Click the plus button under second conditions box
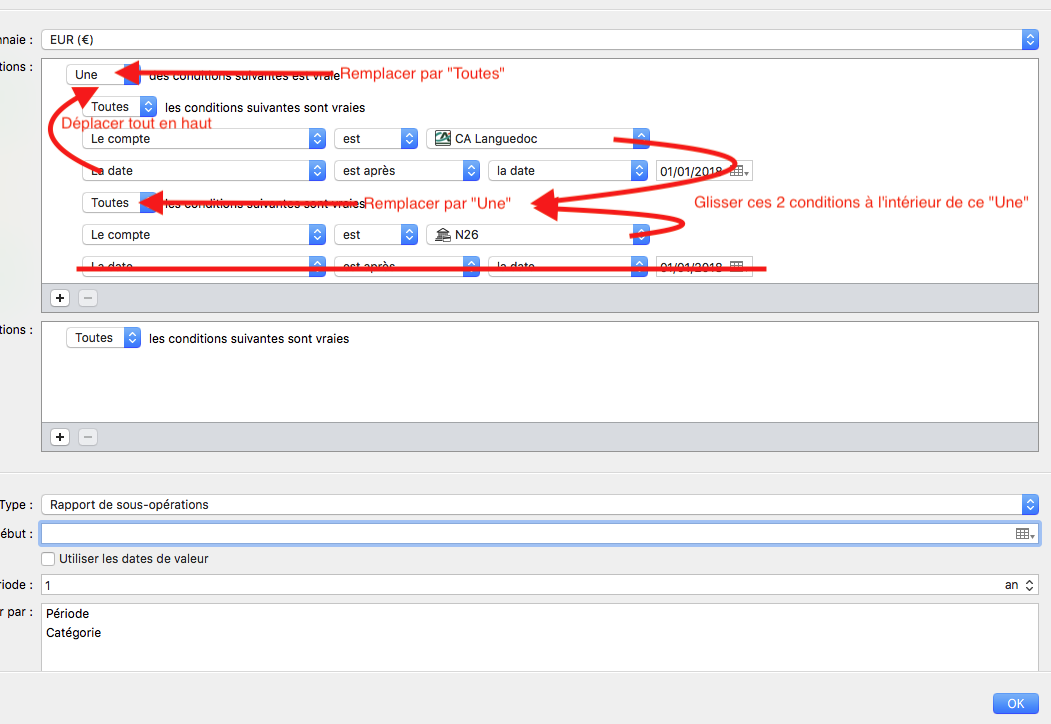The image size is (1051, 724). coord(60,437)
